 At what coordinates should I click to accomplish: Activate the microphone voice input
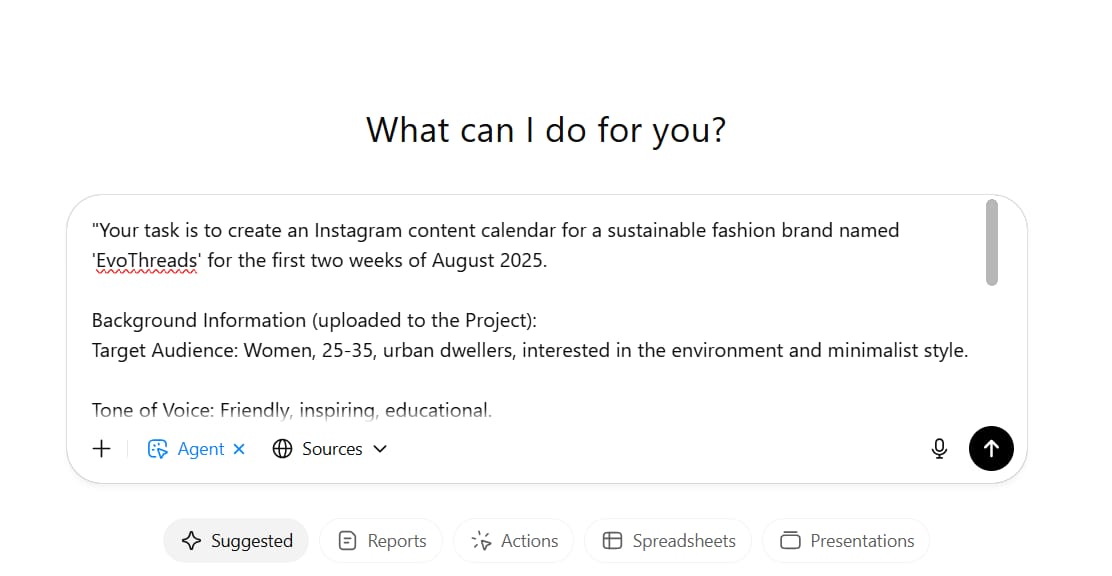pos(939,449)
